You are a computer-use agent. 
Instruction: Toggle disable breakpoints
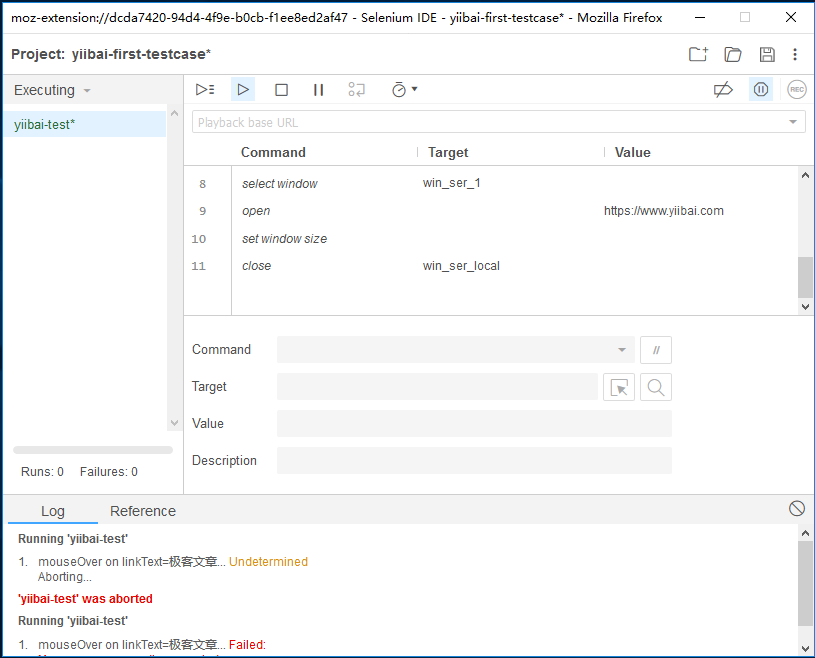pyautogui.click(x=723, y=90)
